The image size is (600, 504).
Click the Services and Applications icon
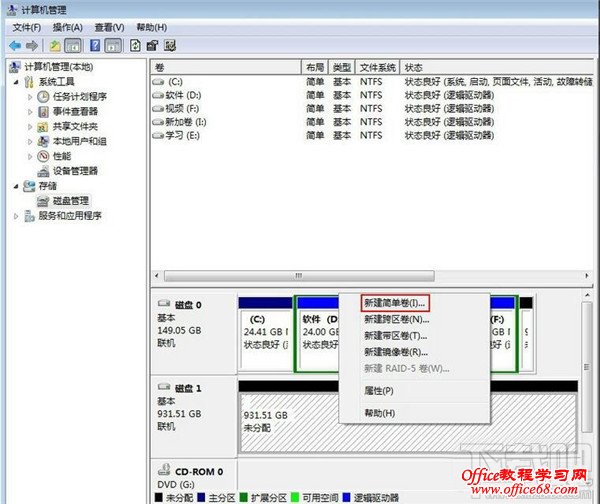point(29,216)
